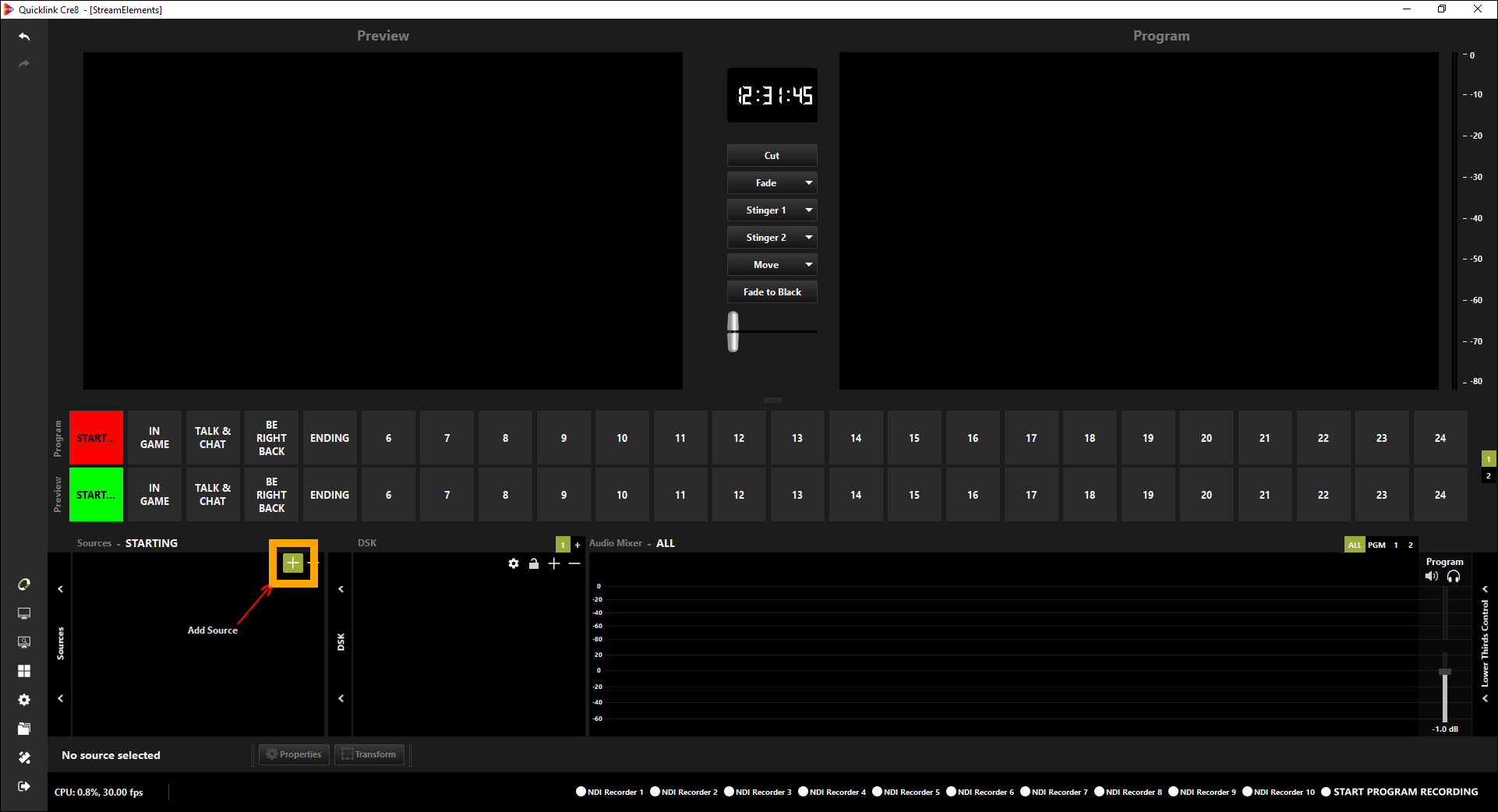Expand the Move transition dropdown arrow
Screen dimensions: 1498x812
point(809,265)
